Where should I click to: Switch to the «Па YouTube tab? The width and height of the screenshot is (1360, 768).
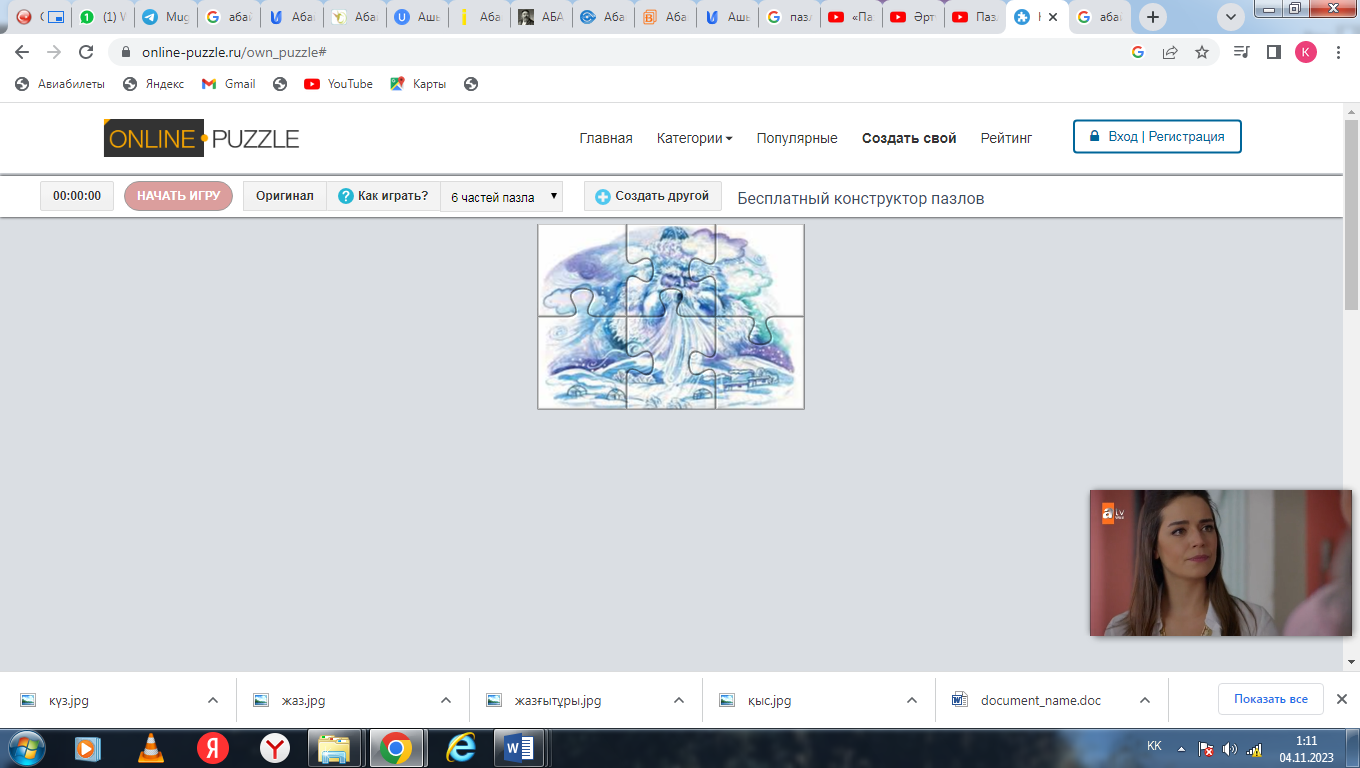pos(850,17)
